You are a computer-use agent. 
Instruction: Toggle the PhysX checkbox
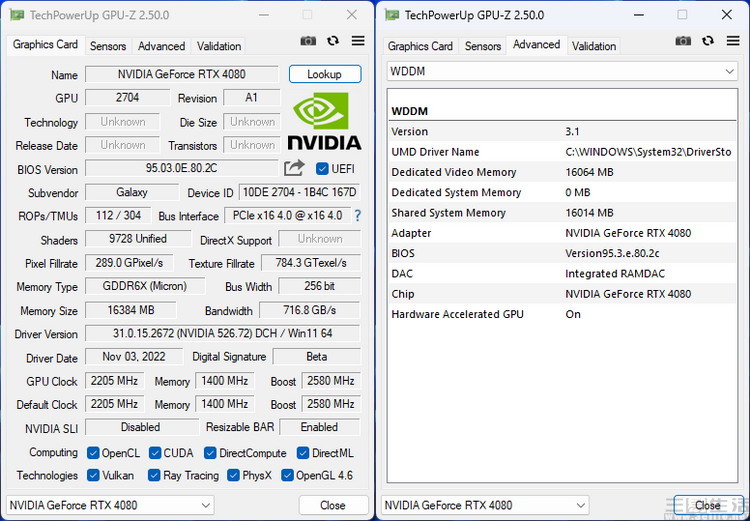coord(233,475)
